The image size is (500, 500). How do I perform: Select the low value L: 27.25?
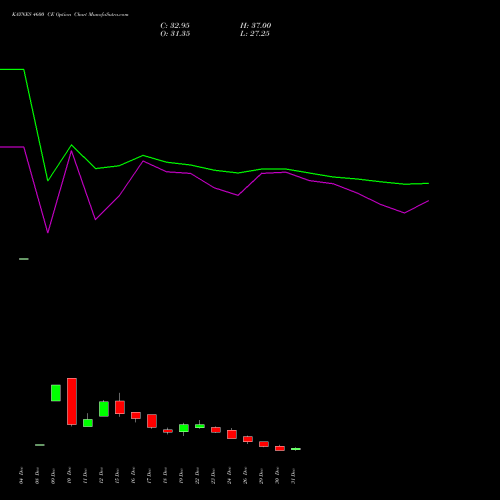coord(255,34)
